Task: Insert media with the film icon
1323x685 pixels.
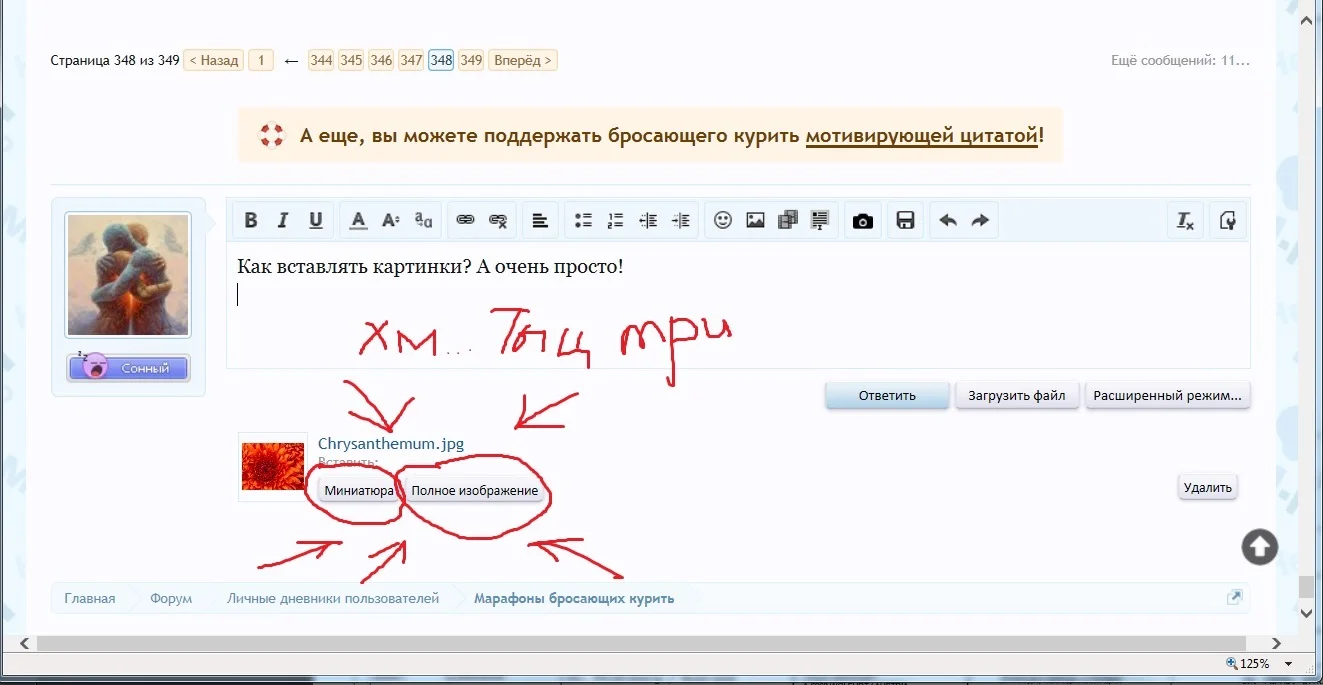Action: (788, 220)
